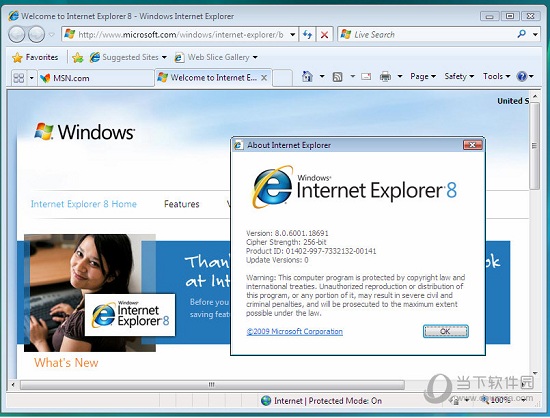
Task: Expand the feeds dropdown arrow
Action: pyautogui.click(x=353, y=76)
